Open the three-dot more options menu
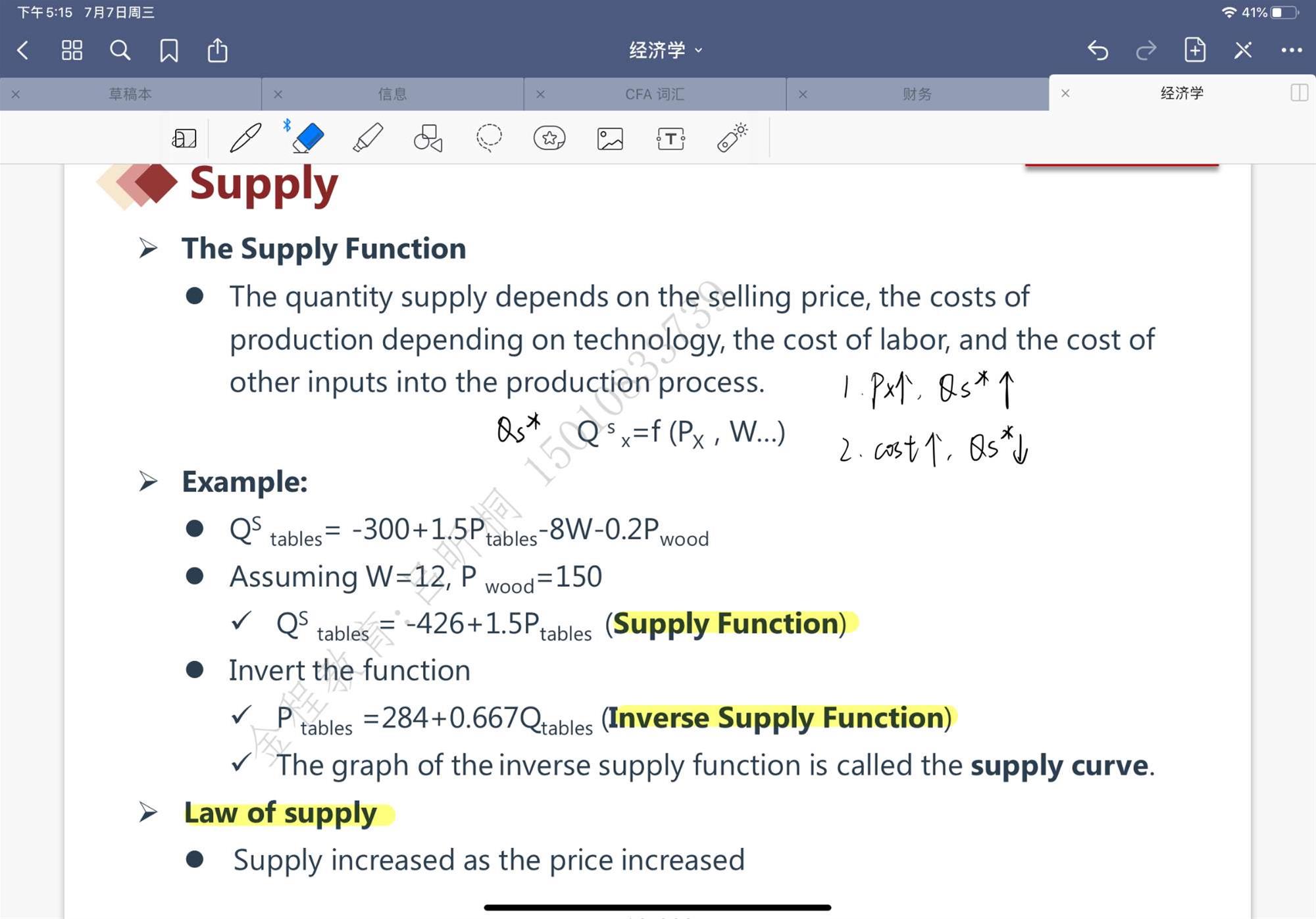Image resolution: width=1316 pixels, height=919 pixels. [x=1291, y=50]
